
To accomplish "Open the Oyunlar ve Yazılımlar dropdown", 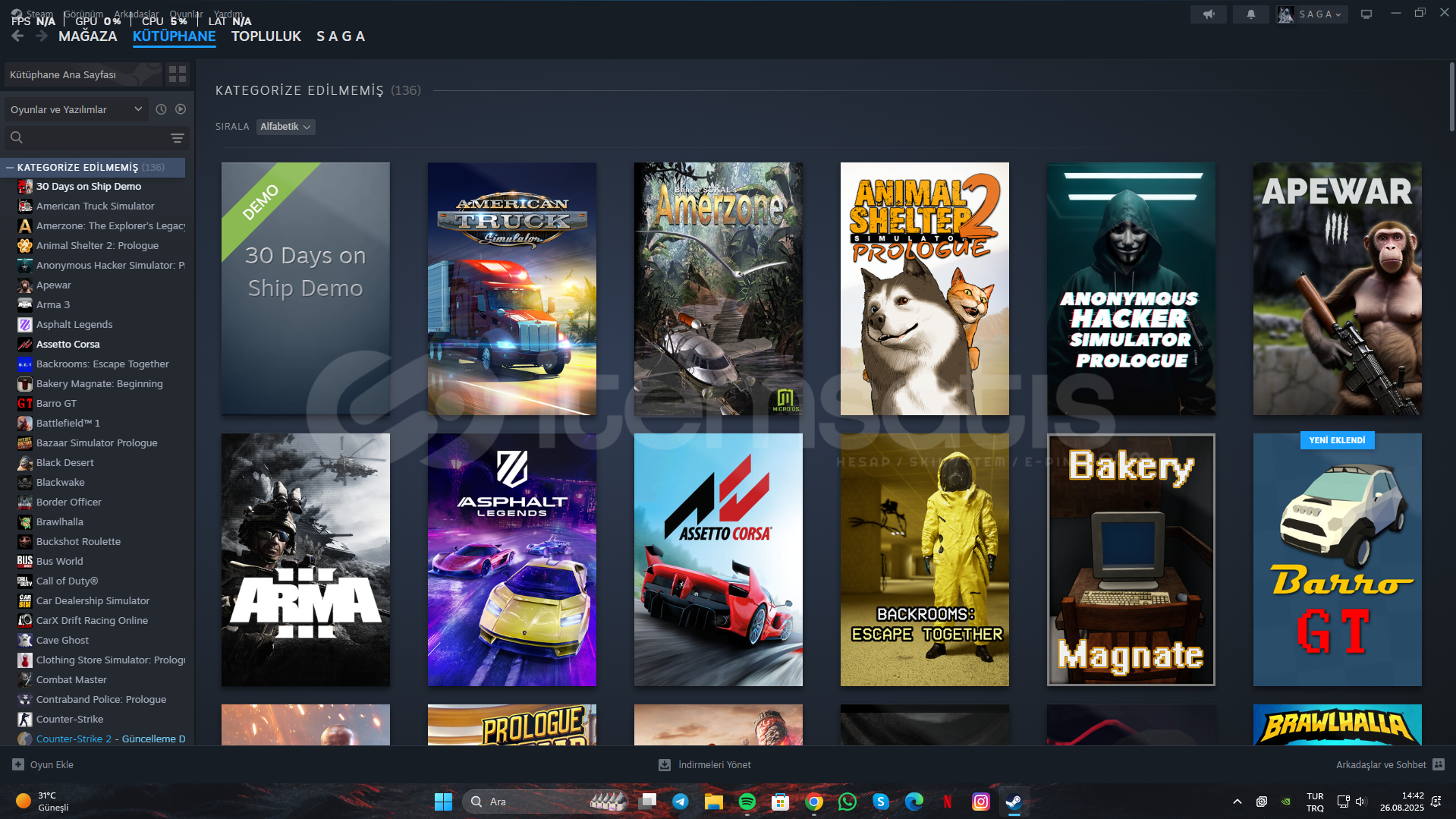I will tap(76, 109).
